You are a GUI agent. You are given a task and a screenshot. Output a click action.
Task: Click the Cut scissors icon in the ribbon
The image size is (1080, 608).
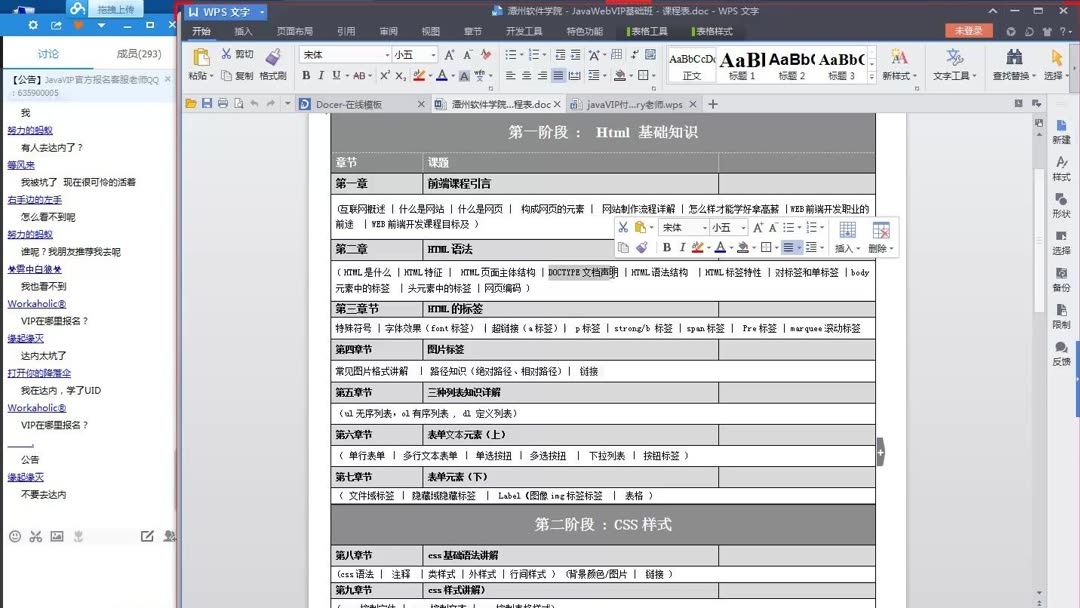click(x=227, y=53)
